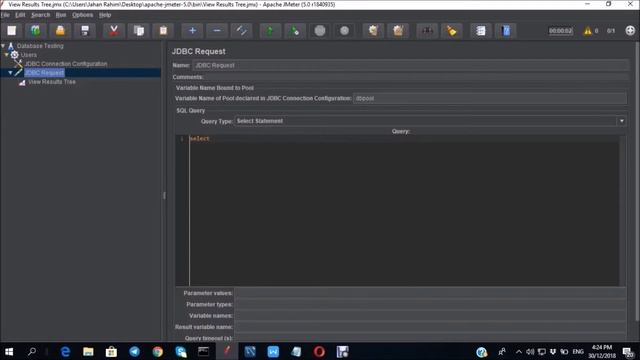
Task: Open the Function Helper dialog icon
Action: pos(481,31)
